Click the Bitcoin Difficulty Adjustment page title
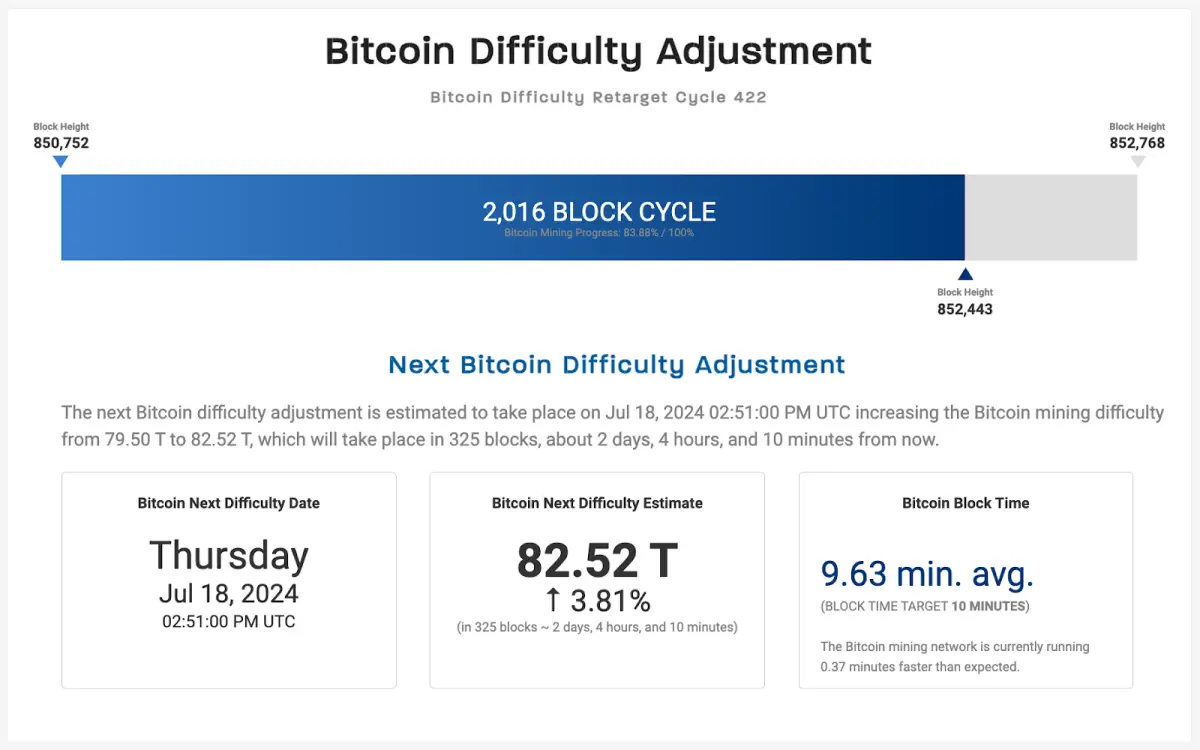Screen dimensions: 1200x750 [599, 51]
